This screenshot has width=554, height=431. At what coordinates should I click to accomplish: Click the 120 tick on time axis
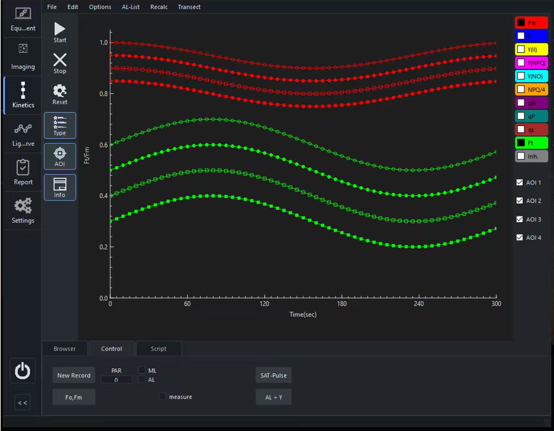264,303
